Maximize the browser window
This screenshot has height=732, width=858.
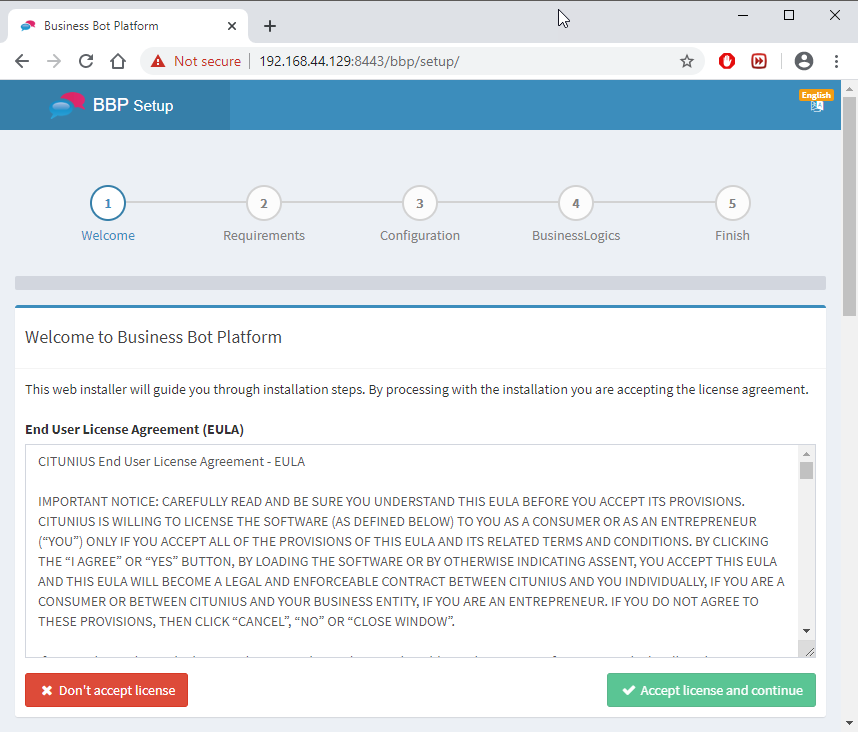point(789,15)
